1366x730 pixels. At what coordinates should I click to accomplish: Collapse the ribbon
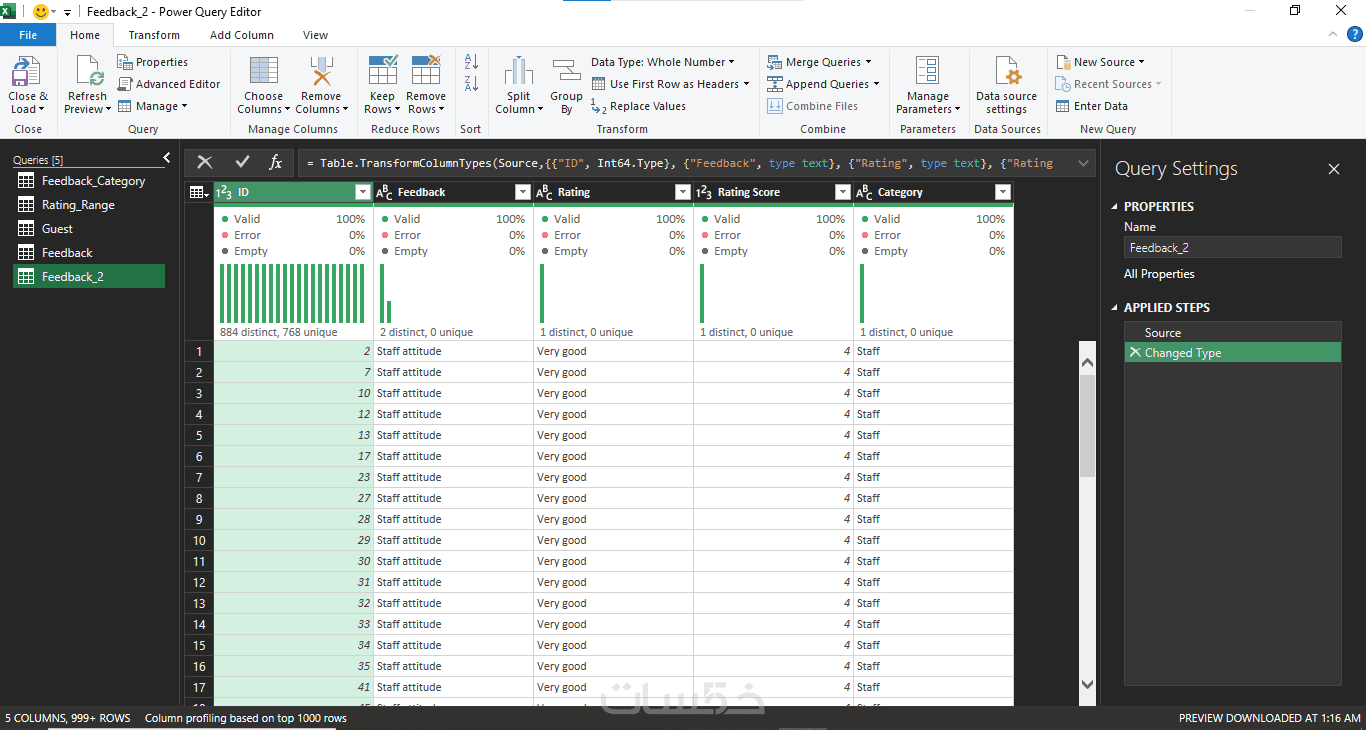point(1332,35)
